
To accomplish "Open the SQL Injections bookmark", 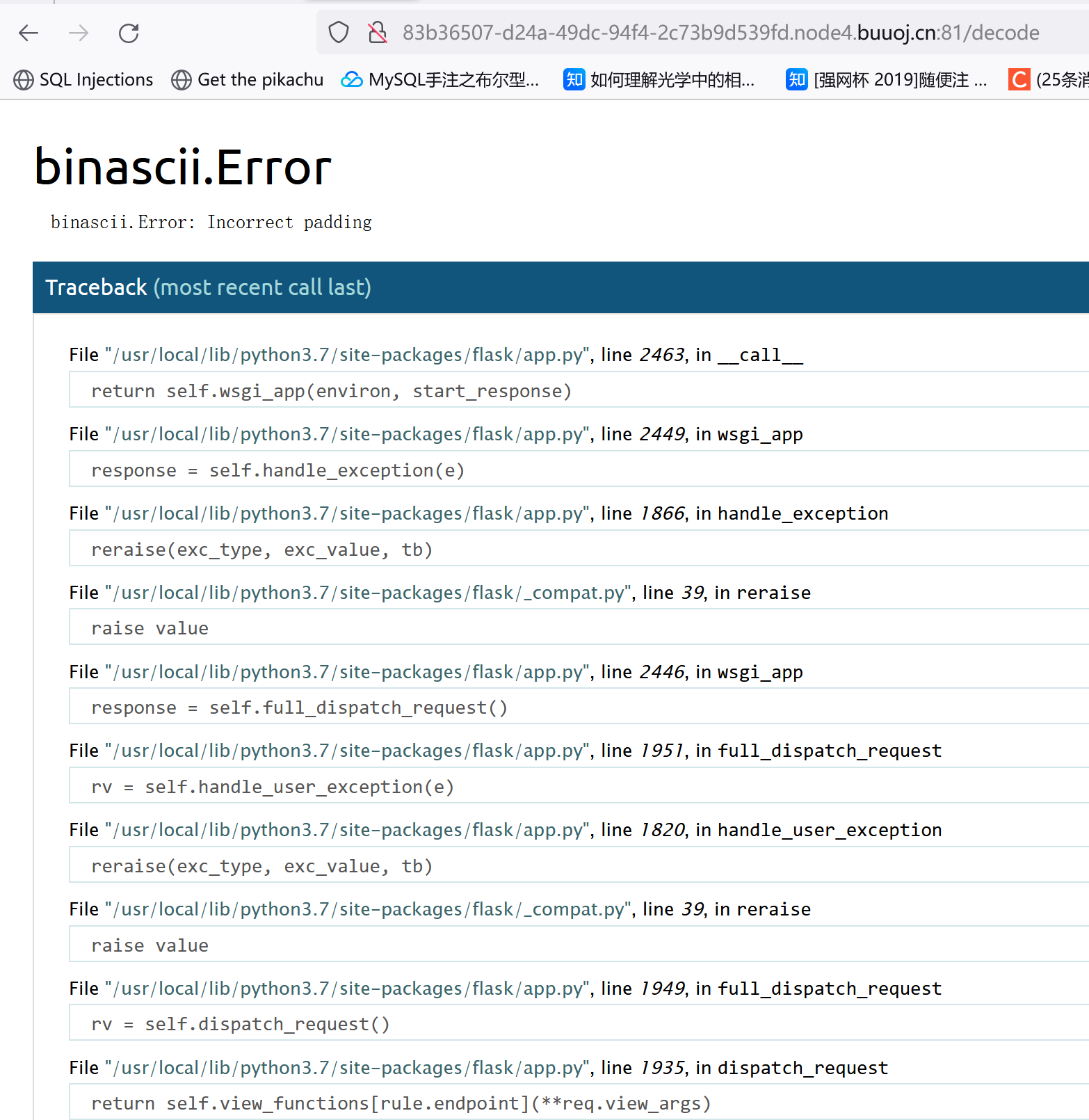I will point(83,80).
